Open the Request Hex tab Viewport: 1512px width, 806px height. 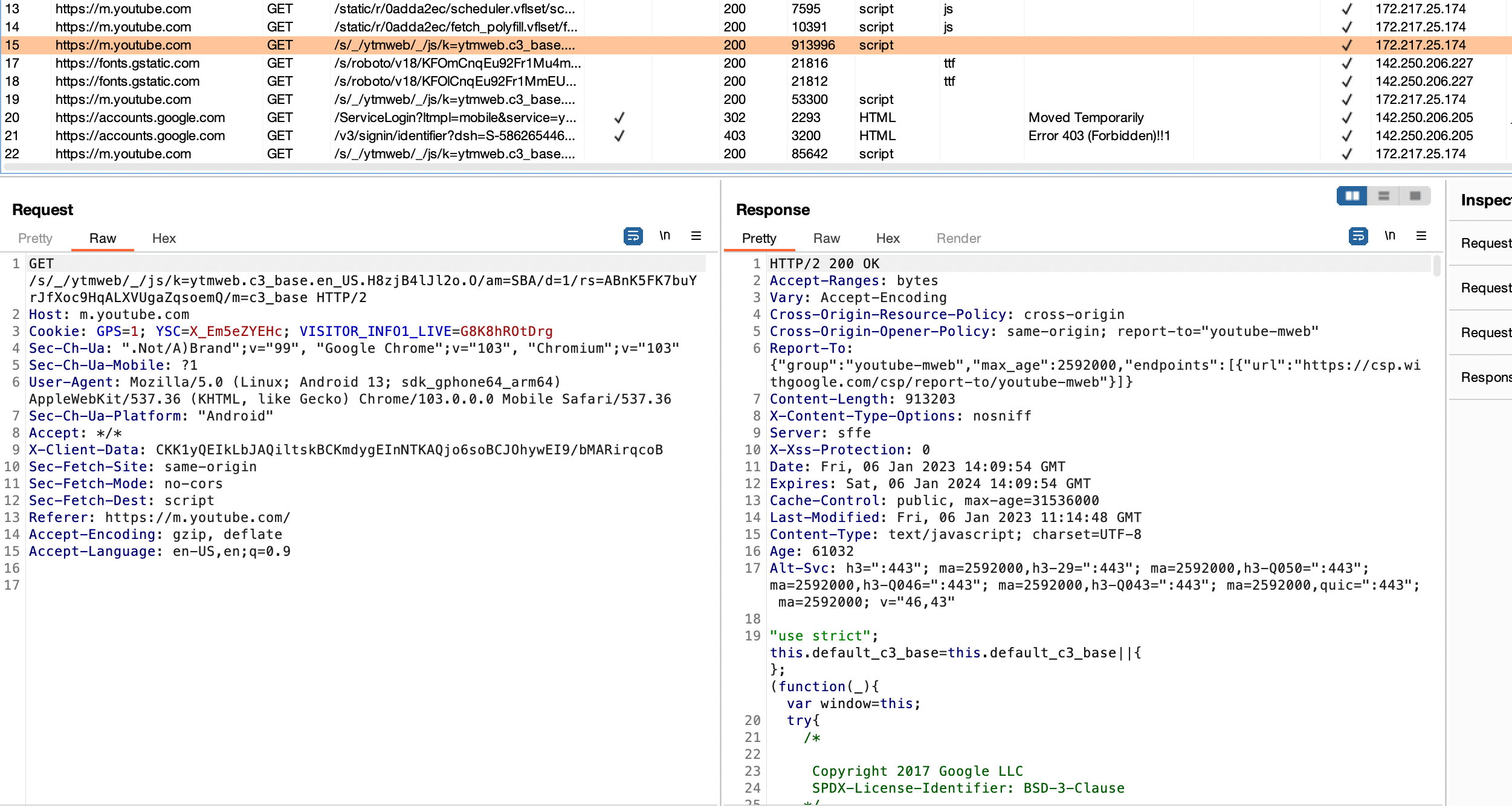164,239
